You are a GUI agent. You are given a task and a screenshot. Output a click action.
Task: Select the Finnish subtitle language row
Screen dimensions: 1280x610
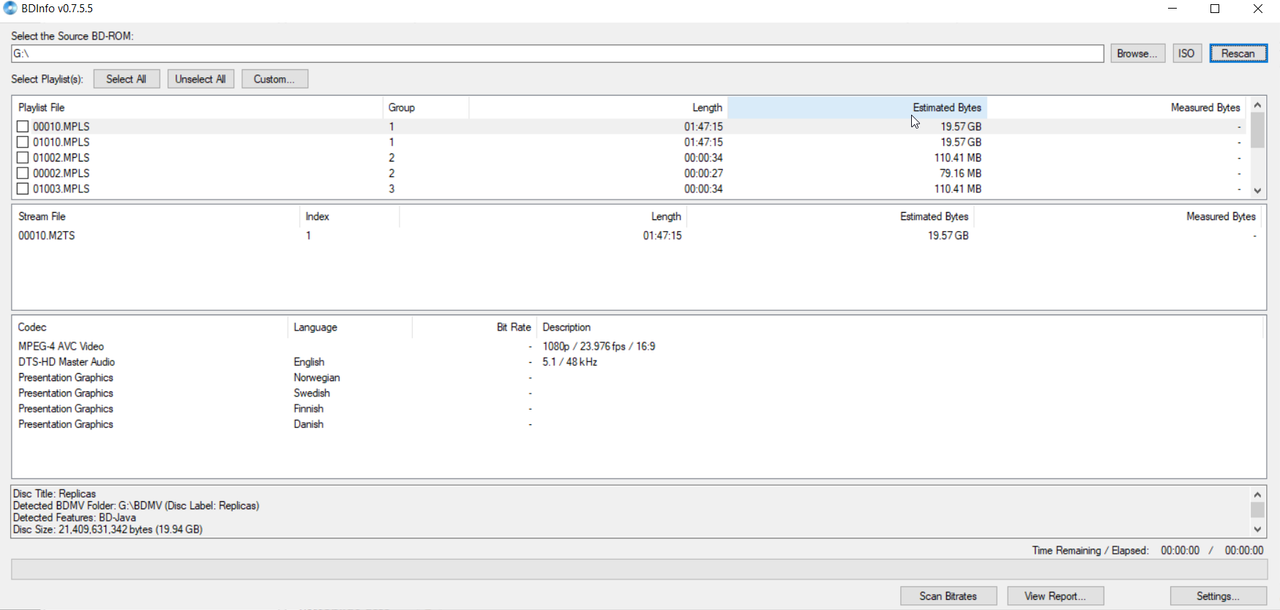pyautogui.click(x=637, y=409)
